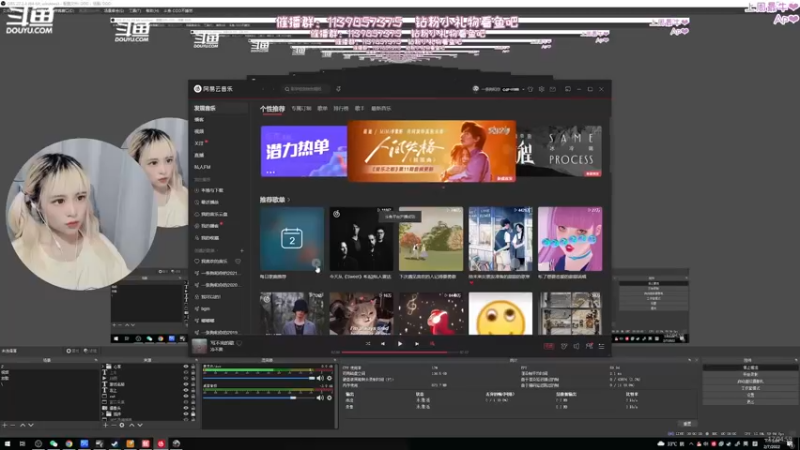Viewport: 800px width, 450px height.
Task: Open second audio channel gear in OBS mixer
Action: [x=330, y=398]
